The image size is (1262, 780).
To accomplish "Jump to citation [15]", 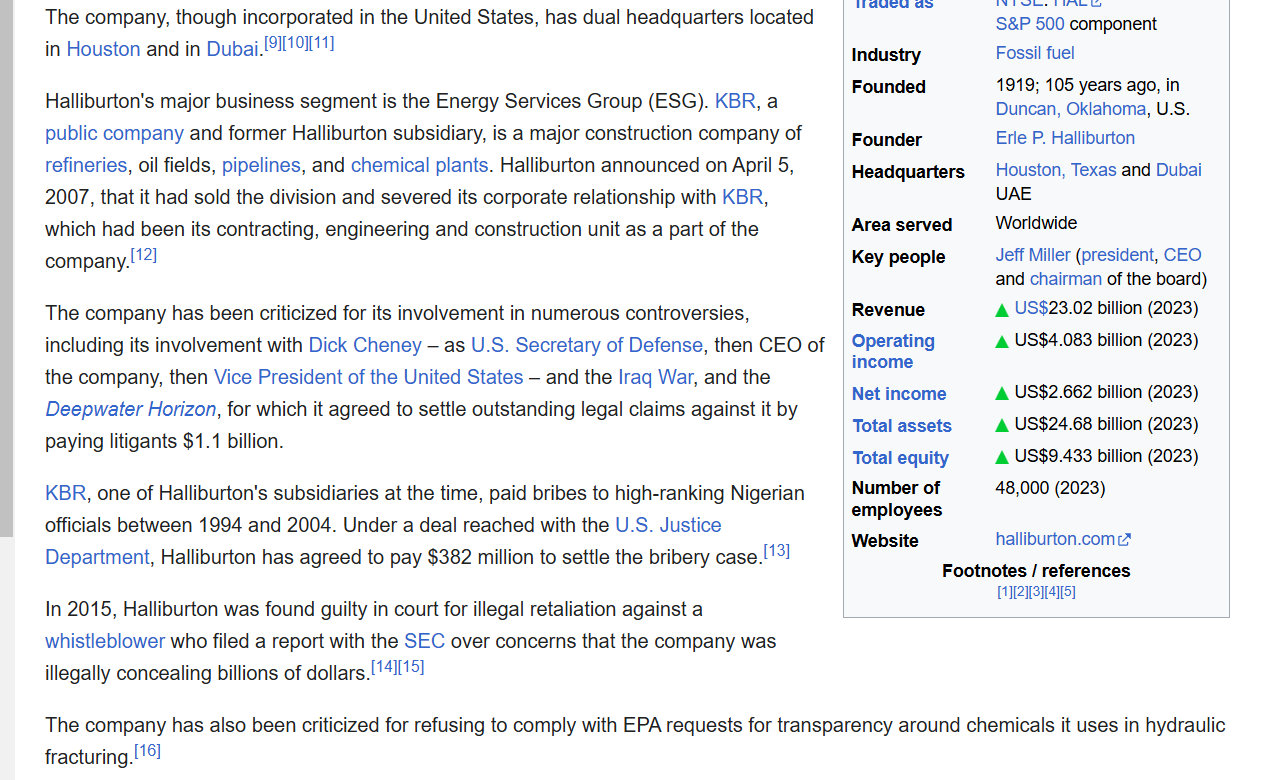I will [411, 667].
